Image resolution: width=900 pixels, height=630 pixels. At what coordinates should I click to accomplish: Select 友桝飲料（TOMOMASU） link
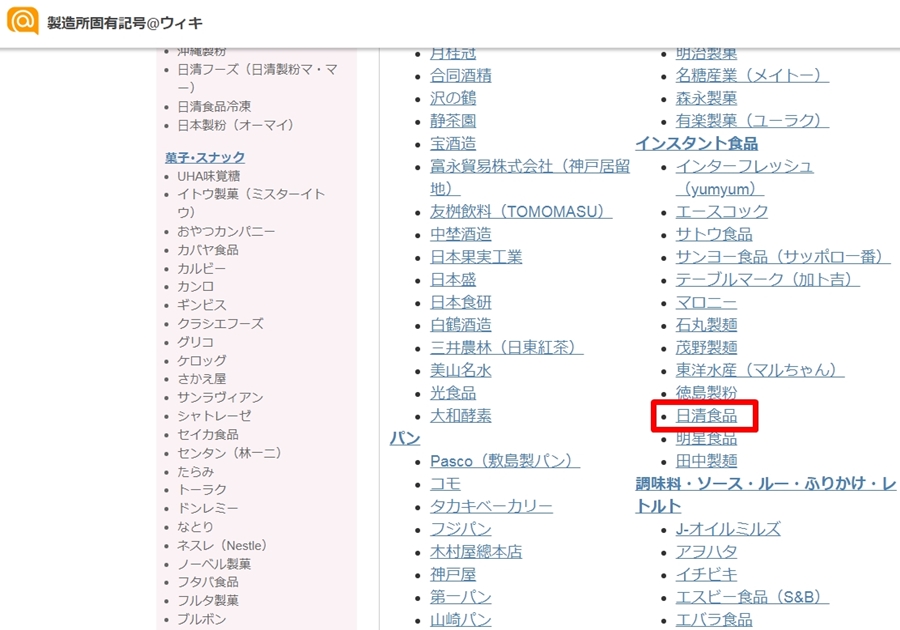[x=521, y=211]
